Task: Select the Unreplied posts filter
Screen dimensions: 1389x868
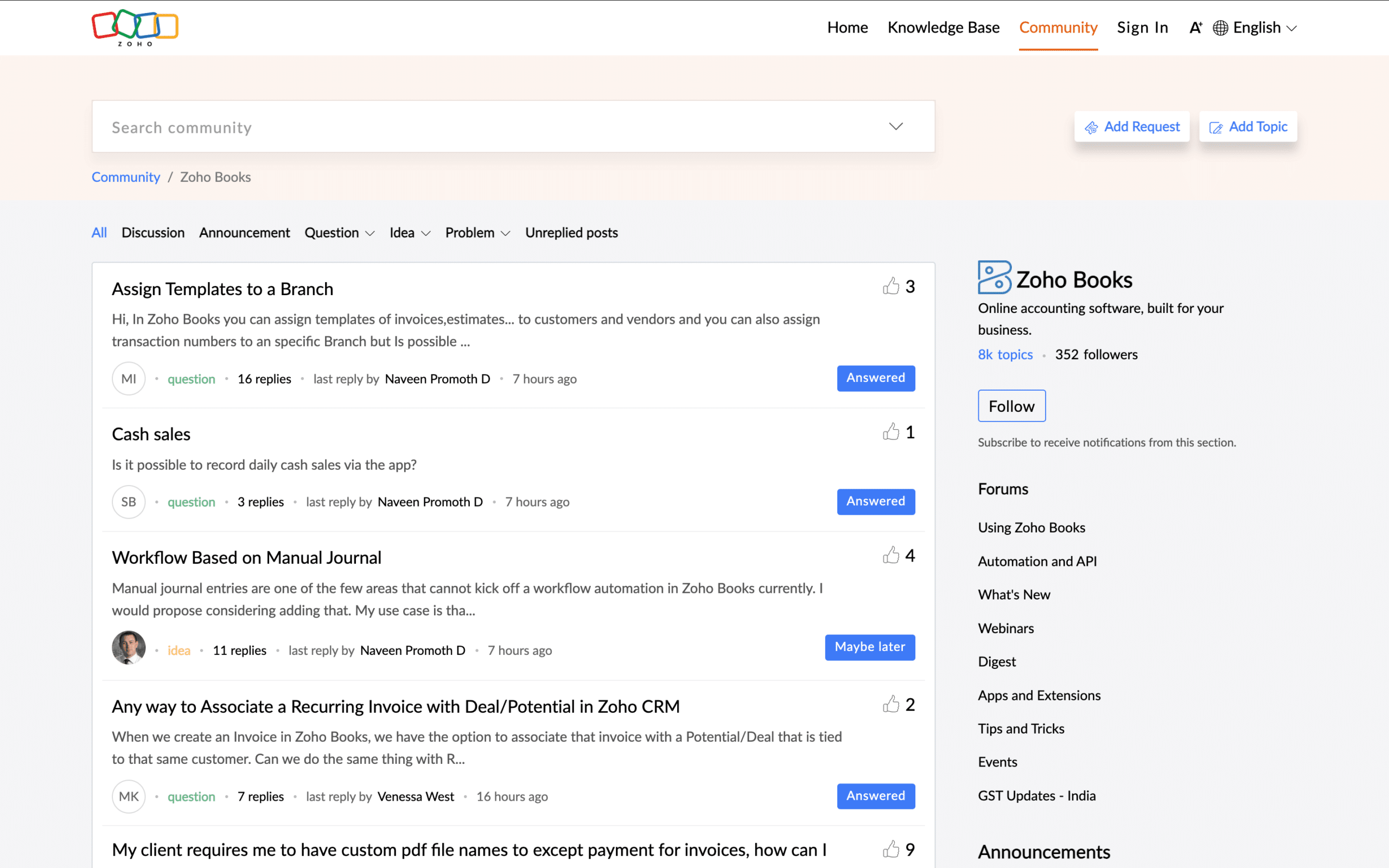Action: tap(571, 233)
